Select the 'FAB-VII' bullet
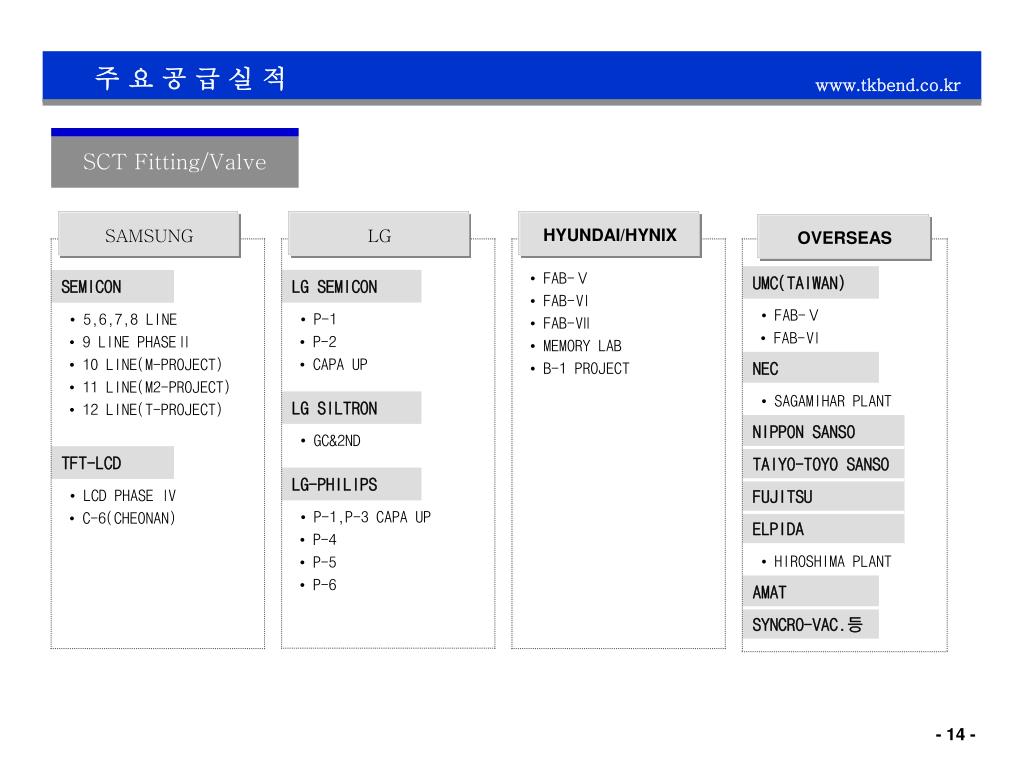 point(566,323)
